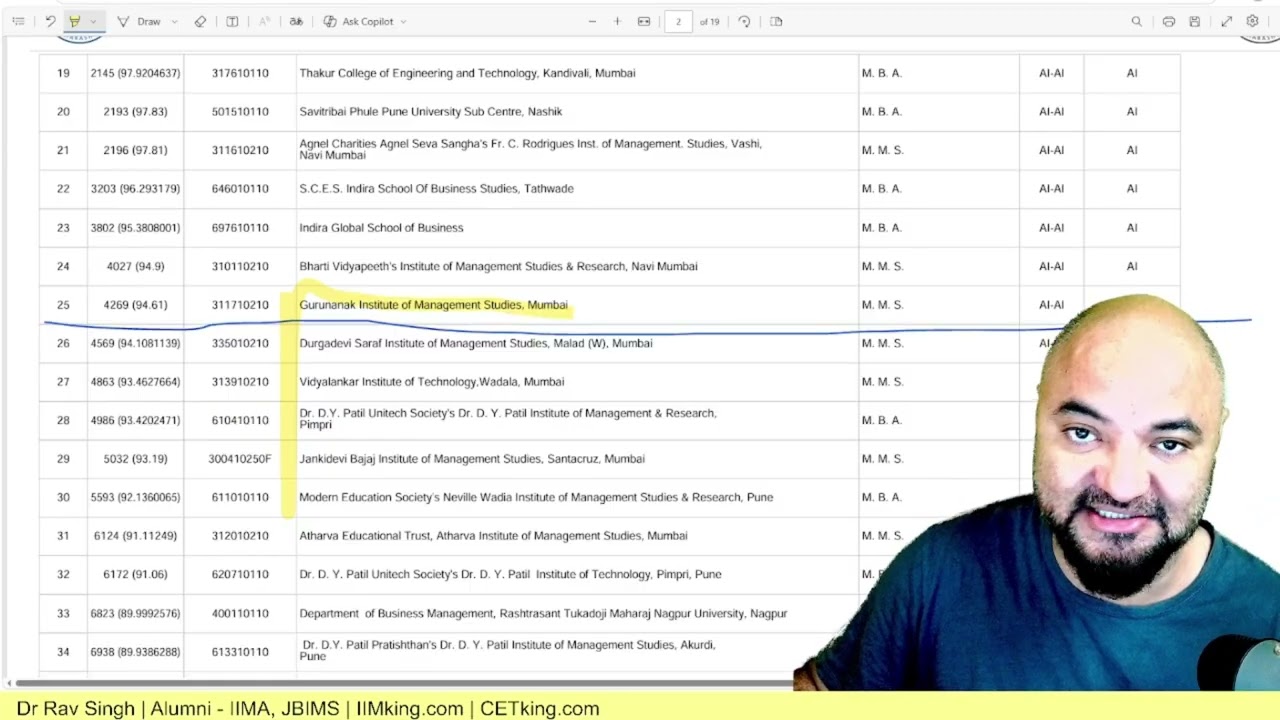
Task: Click 'Atharva Educational Trust' institute name
Action: pyautogui.click(x=493, y=536)
